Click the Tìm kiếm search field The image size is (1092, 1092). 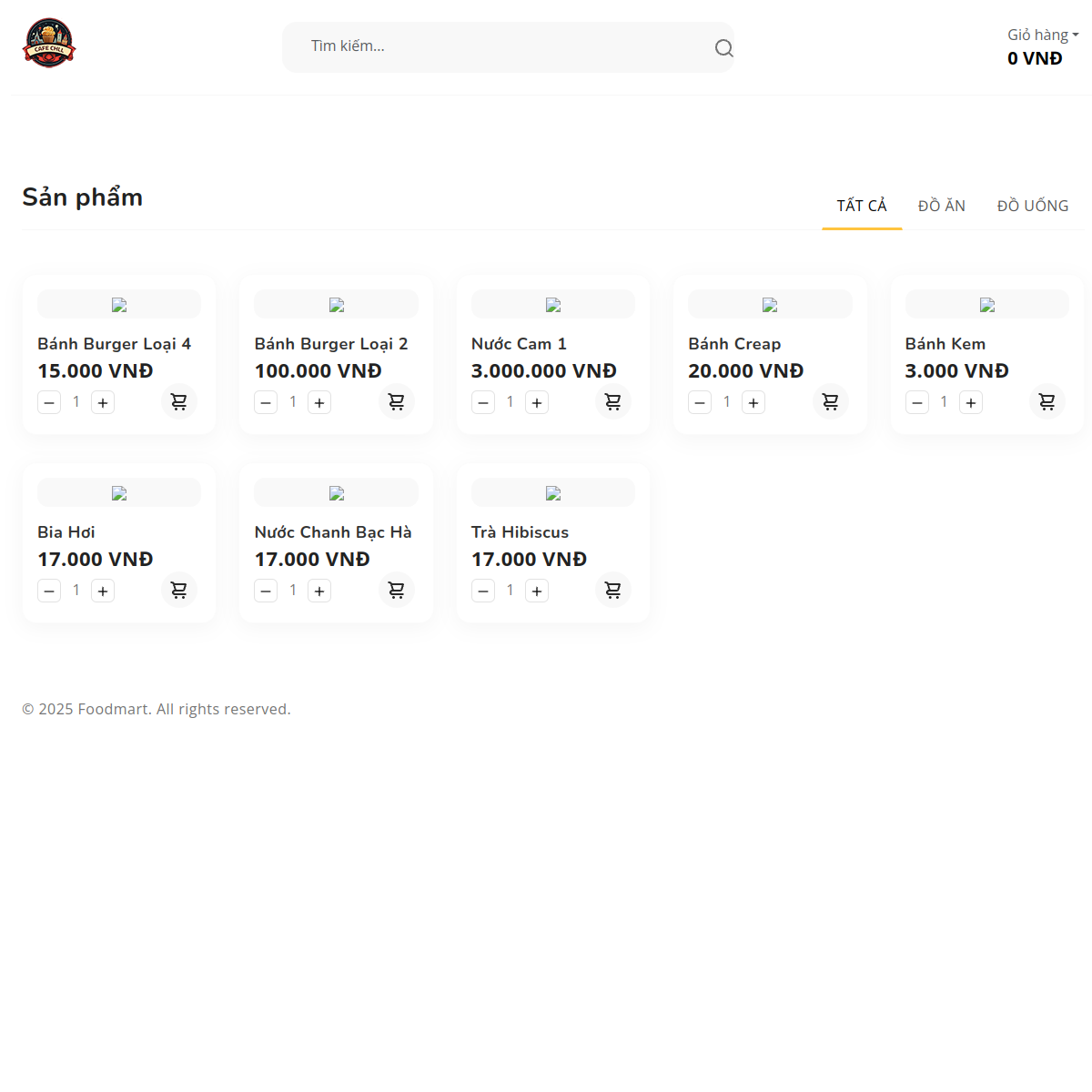click(500, 46)
